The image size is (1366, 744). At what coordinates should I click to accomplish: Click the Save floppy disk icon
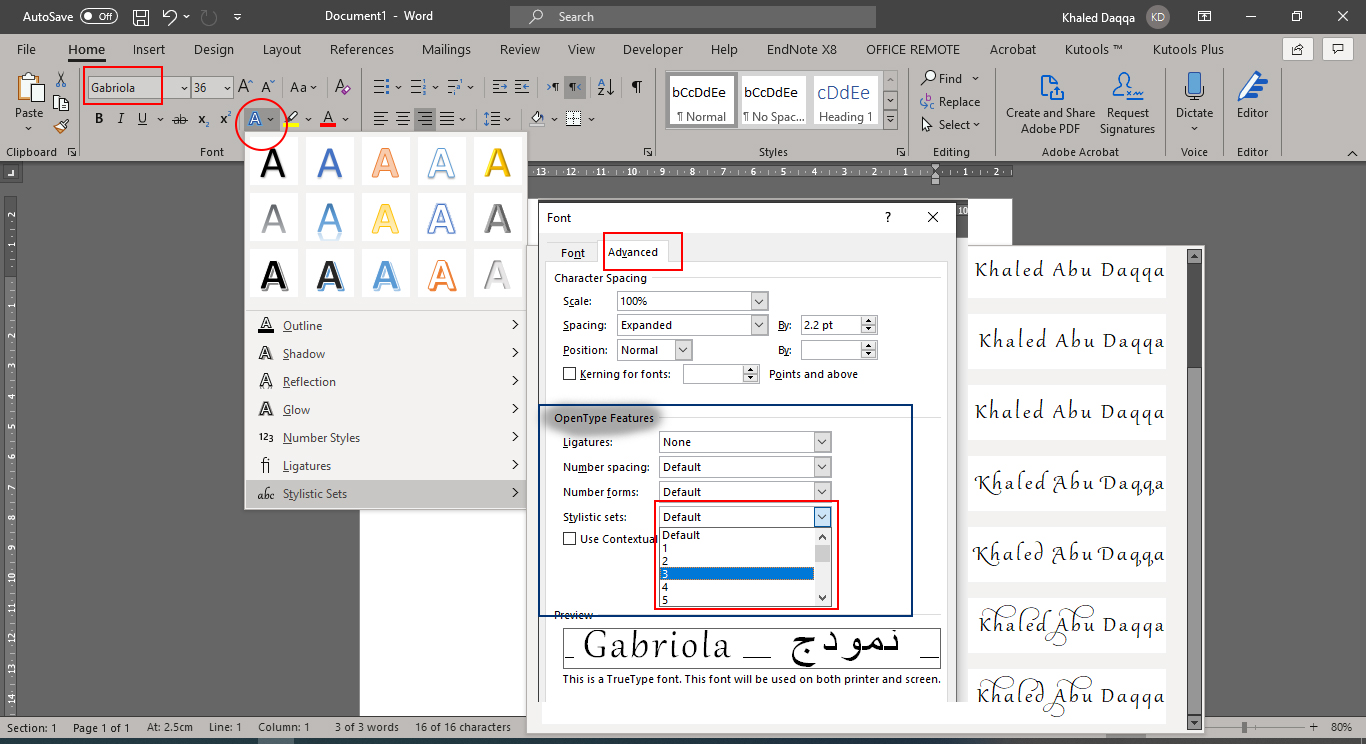[x=141, y=17]
